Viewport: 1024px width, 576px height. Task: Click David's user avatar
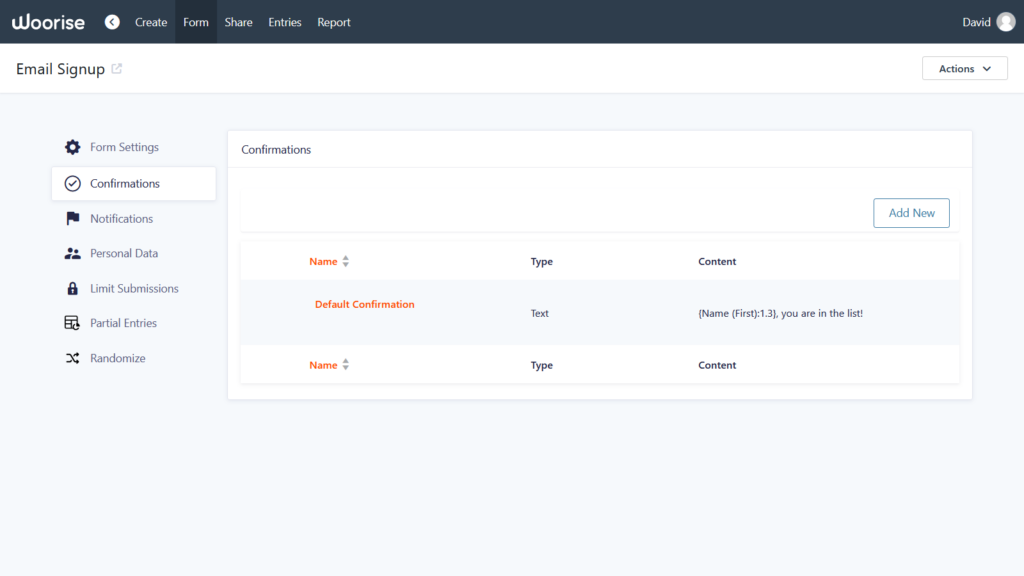point(1005,22)
